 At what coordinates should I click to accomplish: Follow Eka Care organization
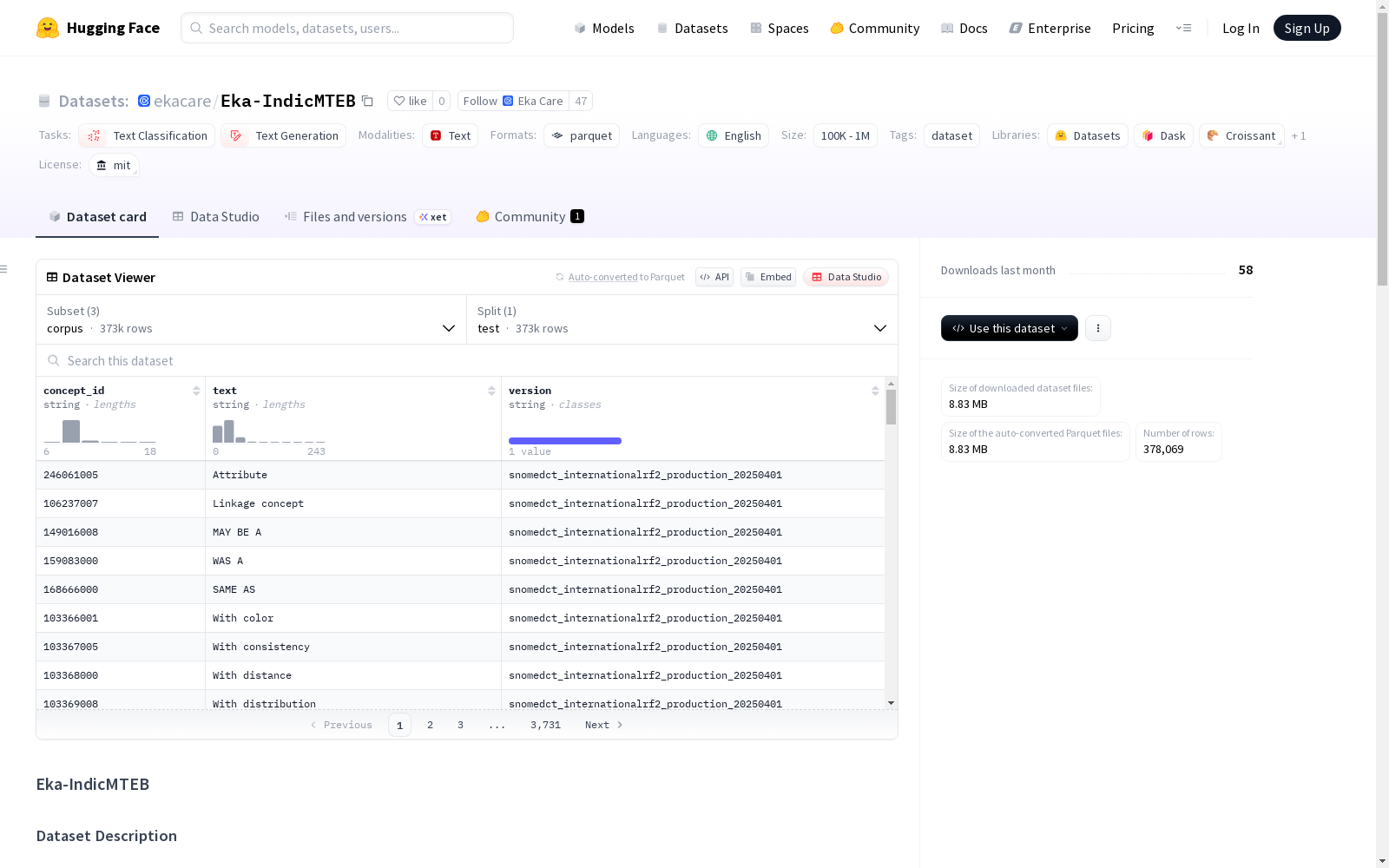(x=513, y=101)
